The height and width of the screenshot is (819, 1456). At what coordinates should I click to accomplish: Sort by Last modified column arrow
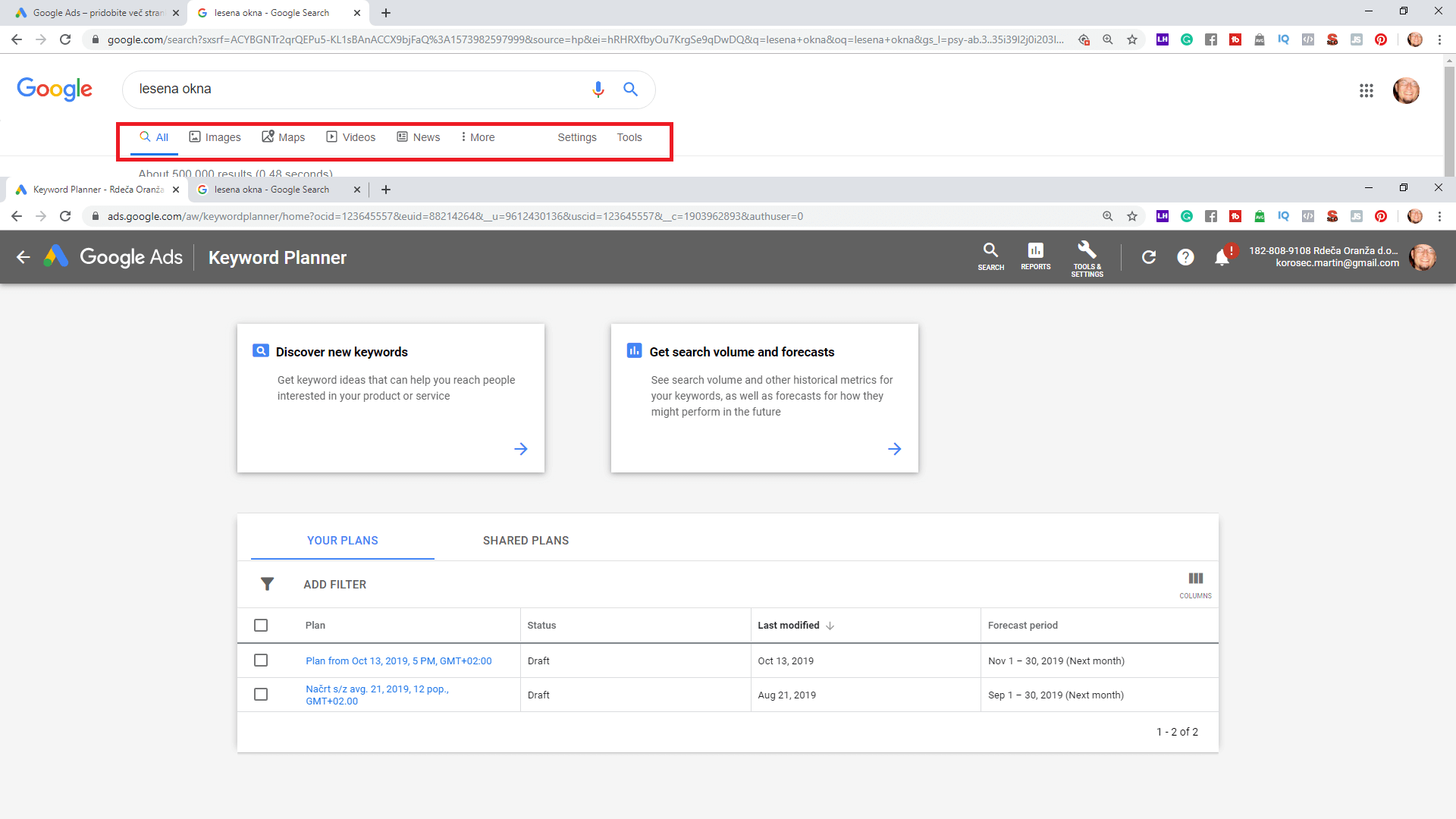click(830, 626)
